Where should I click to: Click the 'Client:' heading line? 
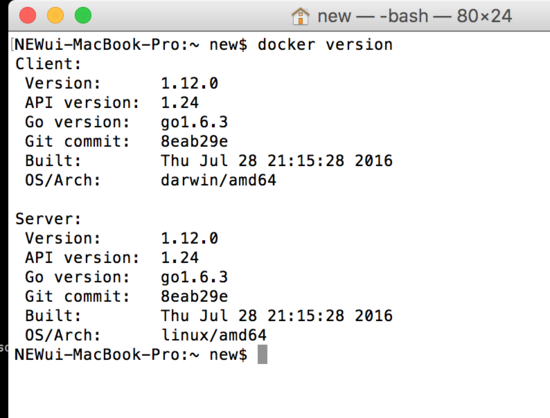click(48, 64)
